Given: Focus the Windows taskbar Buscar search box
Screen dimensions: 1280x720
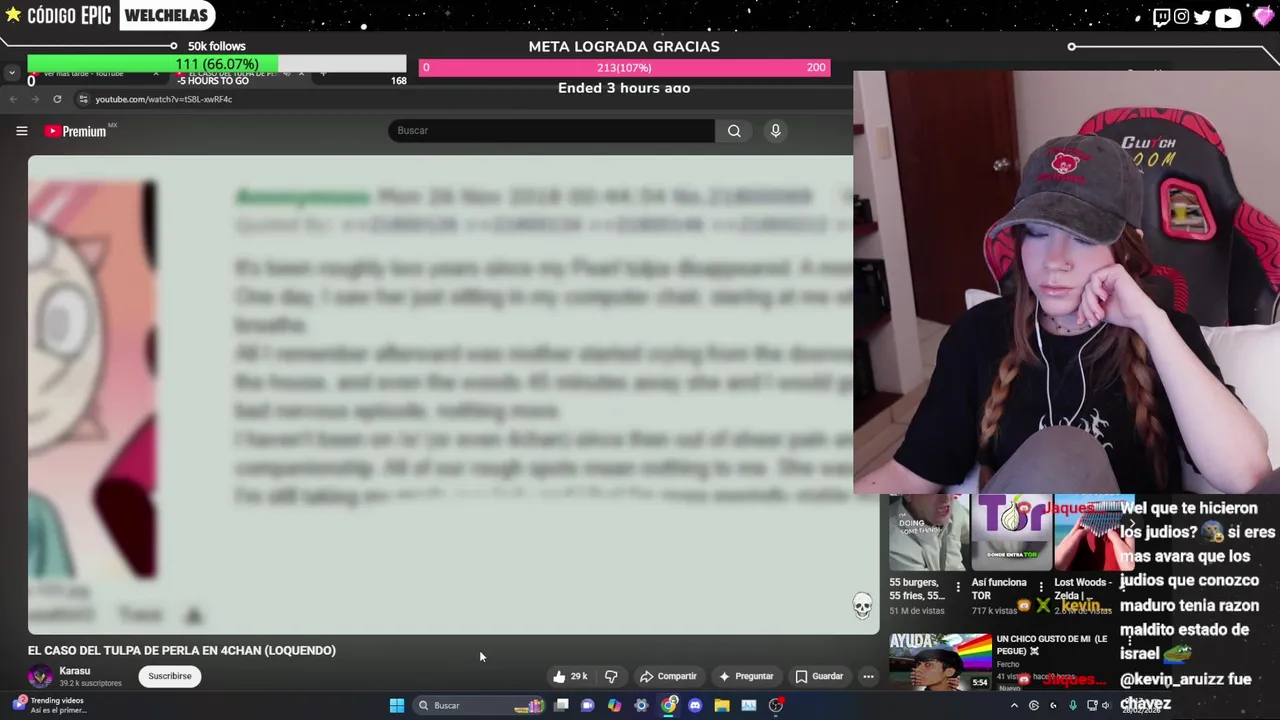Looking at the screenshot, I should pyautogui.click(x=480, y=705).
